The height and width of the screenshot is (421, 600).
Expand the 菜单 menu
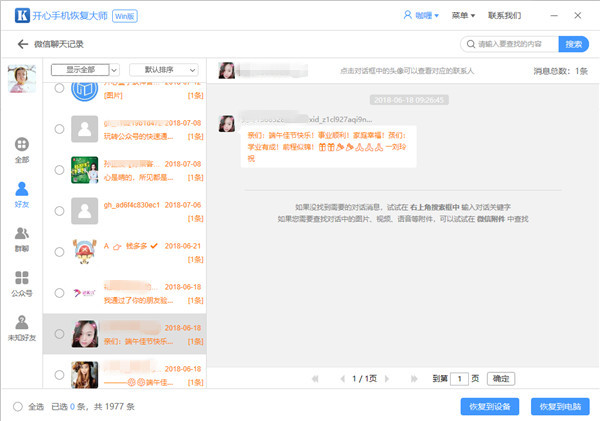coord(463,15)
